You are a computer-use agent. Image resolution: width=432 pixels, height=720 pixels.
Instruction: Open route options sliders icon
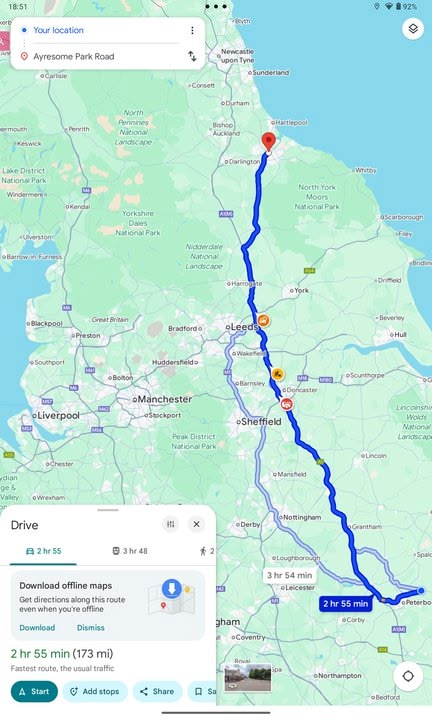pyautogui.click(x=171, y=524)
